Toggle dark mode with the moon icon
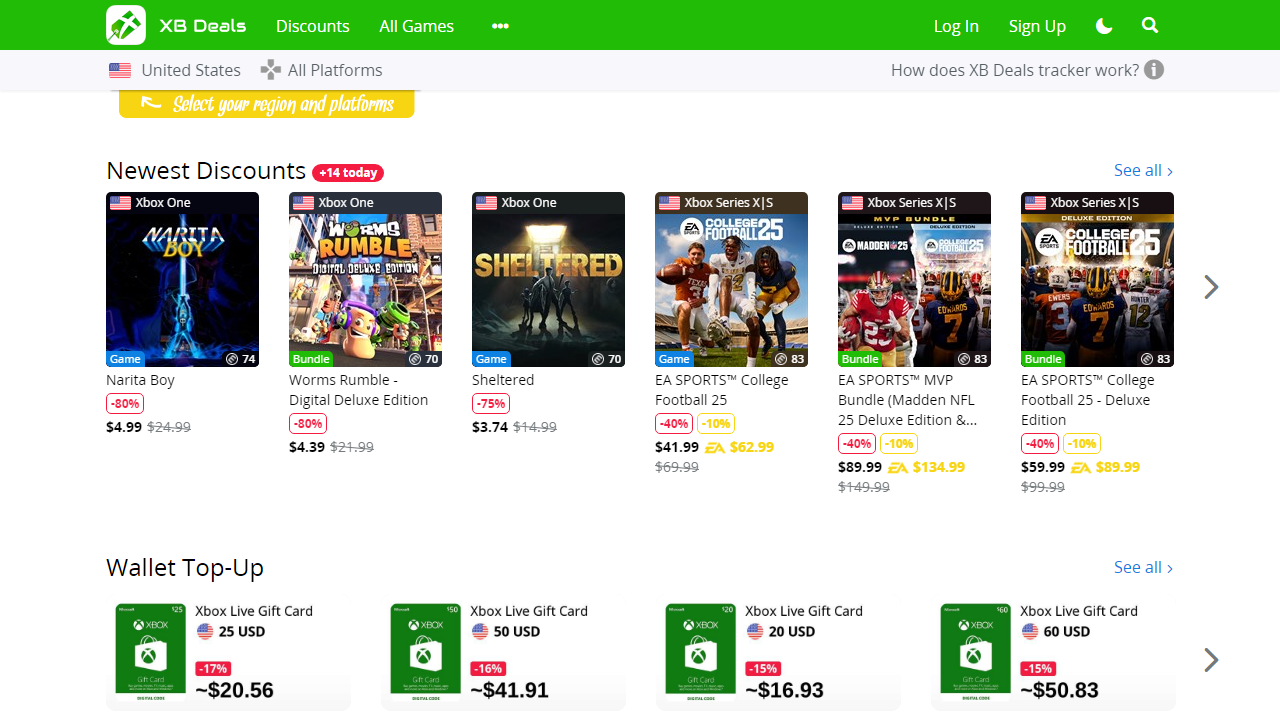This screenshot has width=1280, height=720. [x=1104, y=26]
